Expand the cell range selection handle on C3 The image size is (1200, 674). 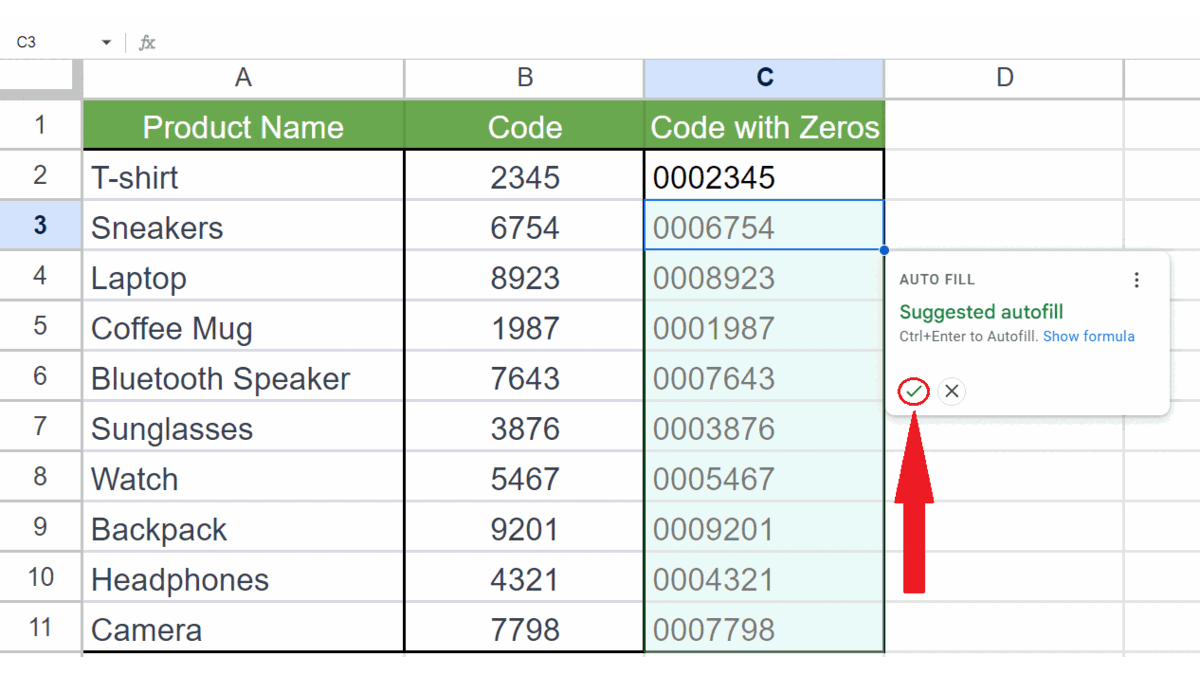tap(884, 248)
